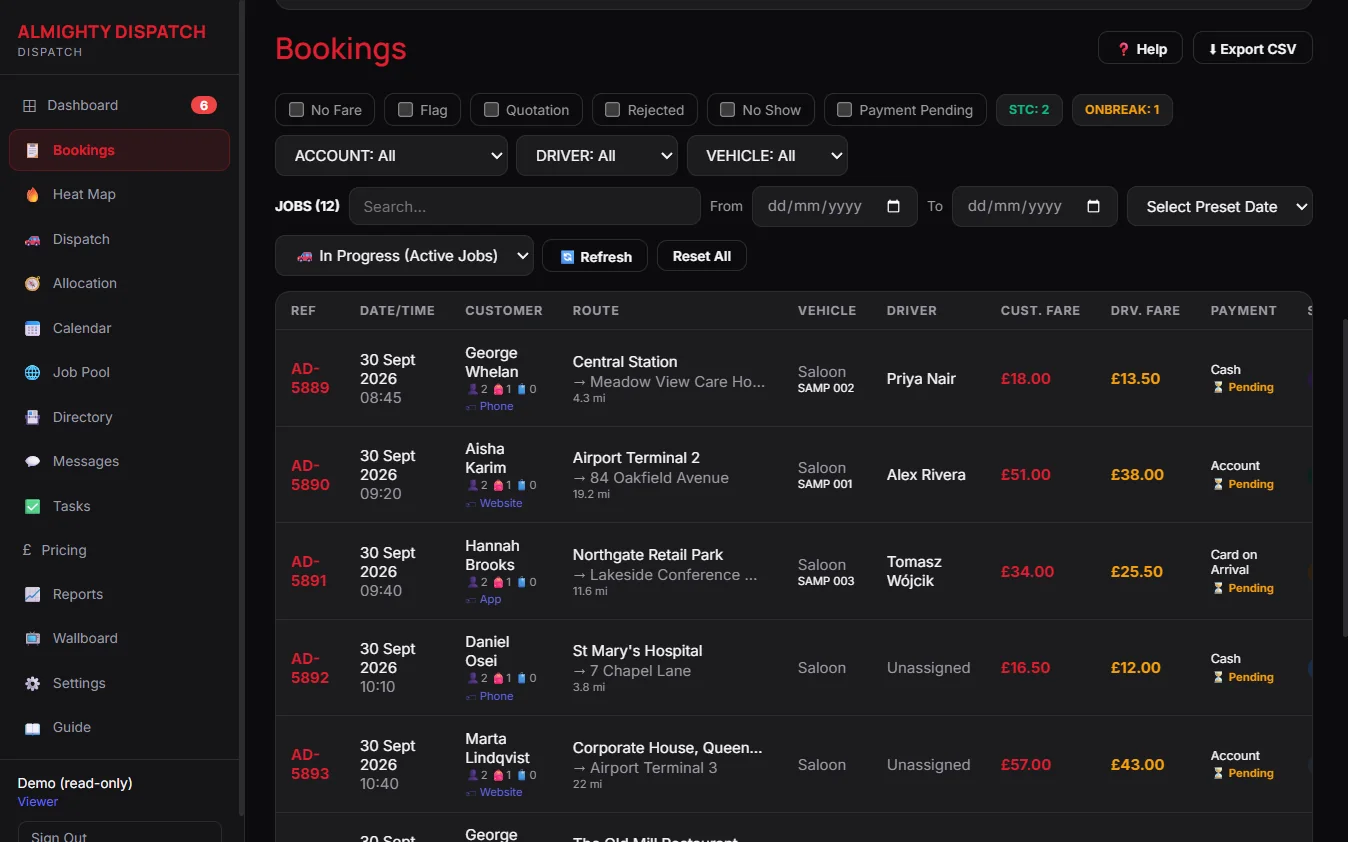Screen dimensions: 1348x842
Task: Enable the No Fare filter checkbox
Action: tap(296, 110)
